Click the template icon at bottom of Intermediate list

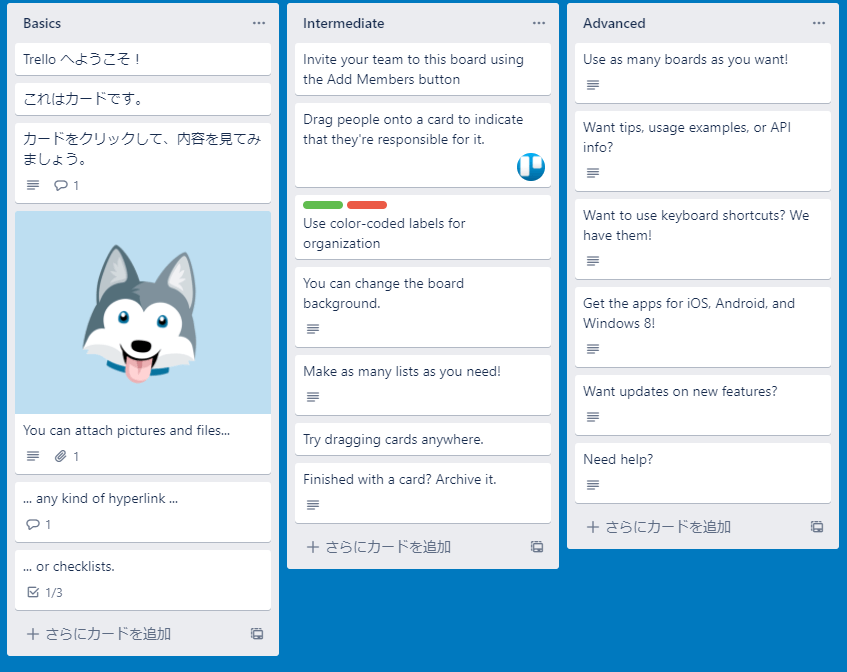(537, 547)
